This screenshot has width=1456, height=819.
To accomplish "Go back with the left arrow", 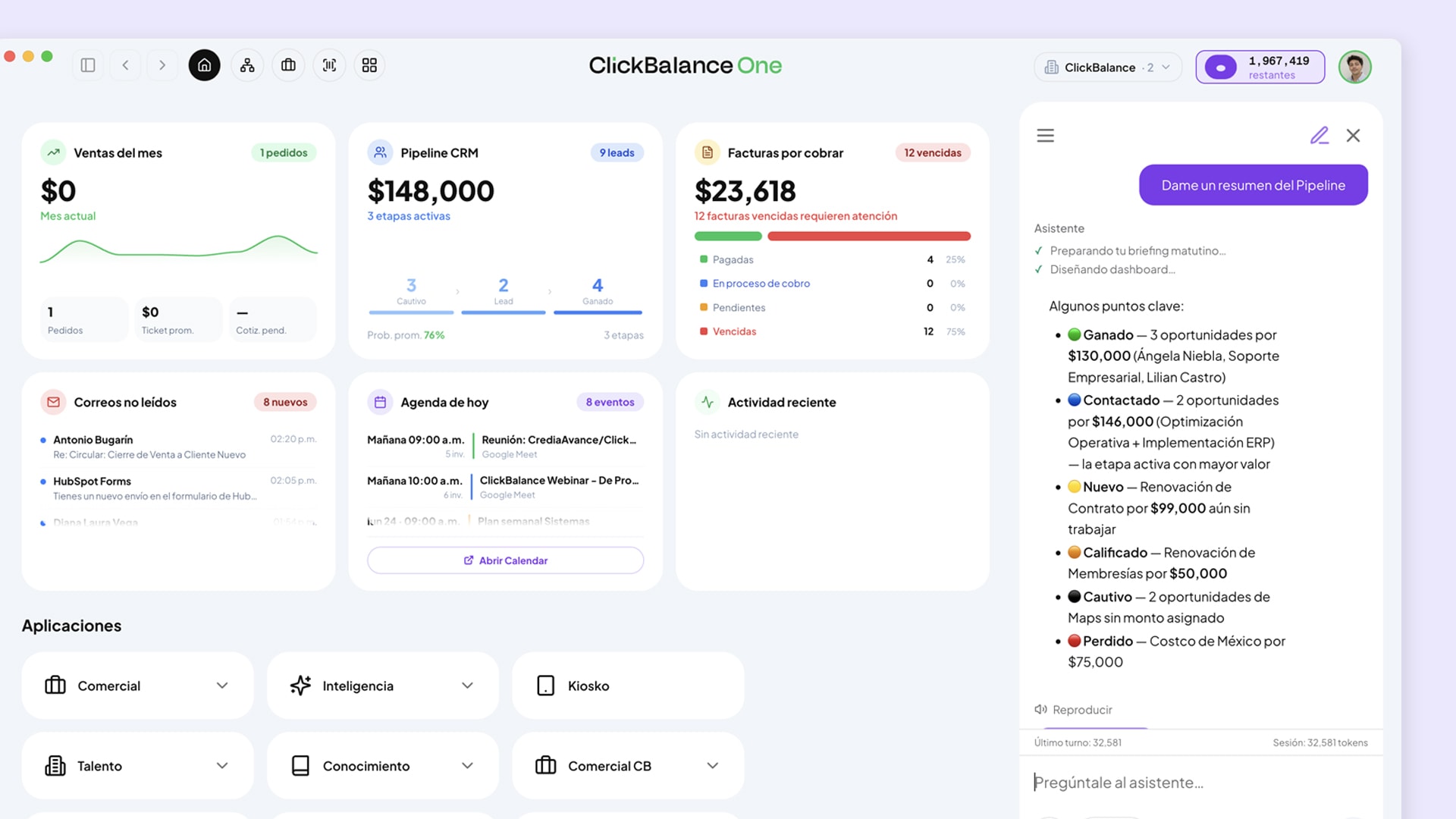I will click(126, 65).
